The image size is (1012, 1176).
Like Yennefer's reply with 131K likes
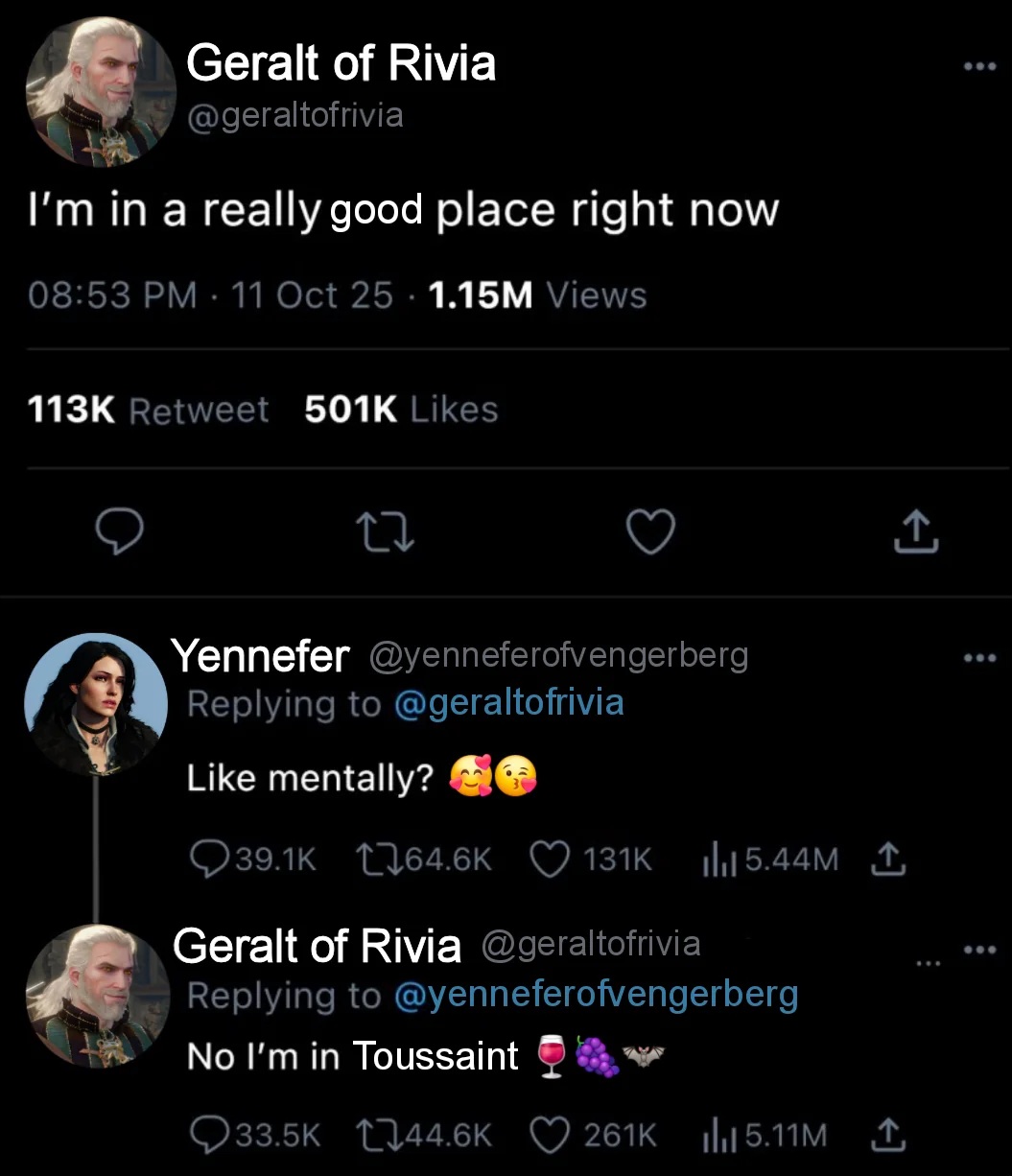(x=550, y=858)
